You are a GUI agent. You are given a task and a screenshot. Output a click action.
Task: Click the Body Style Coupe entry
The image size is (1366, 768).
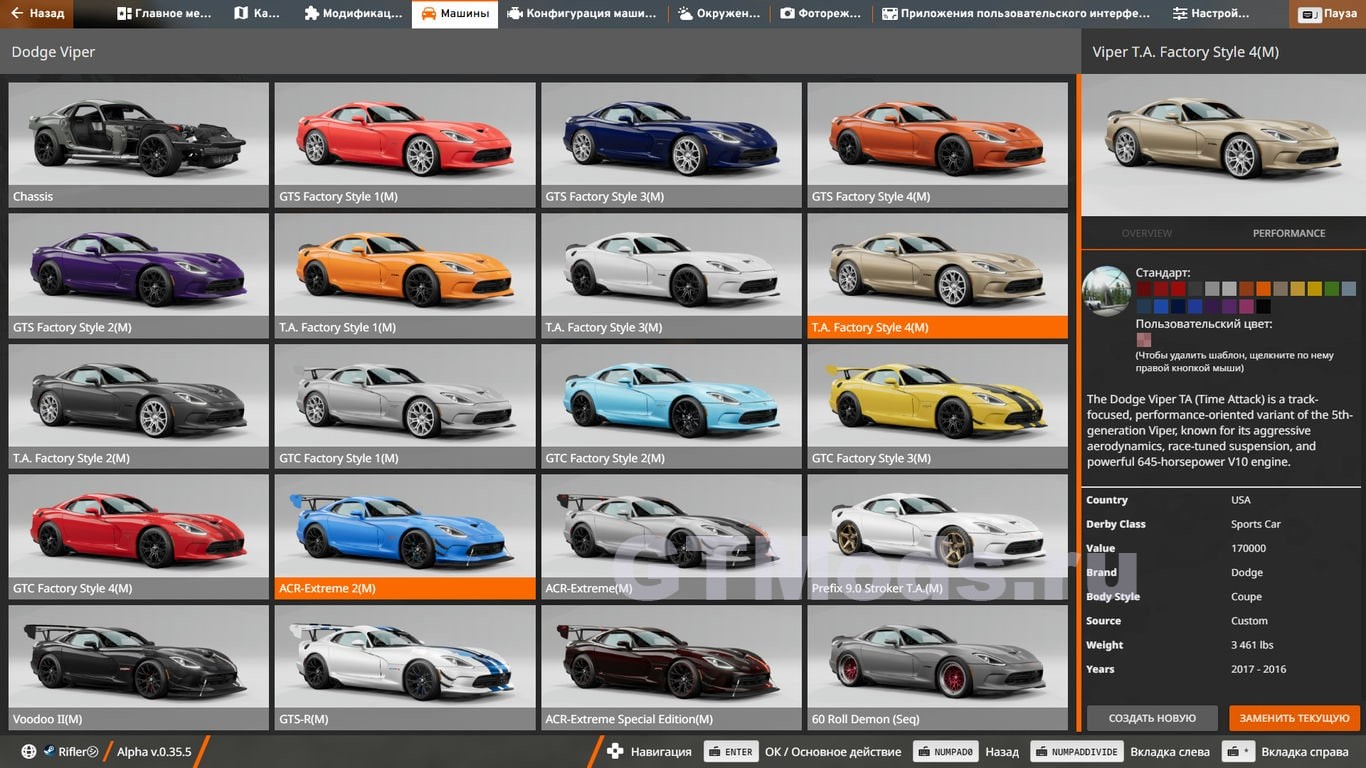pyautogui.click(x=1224, y=597)
